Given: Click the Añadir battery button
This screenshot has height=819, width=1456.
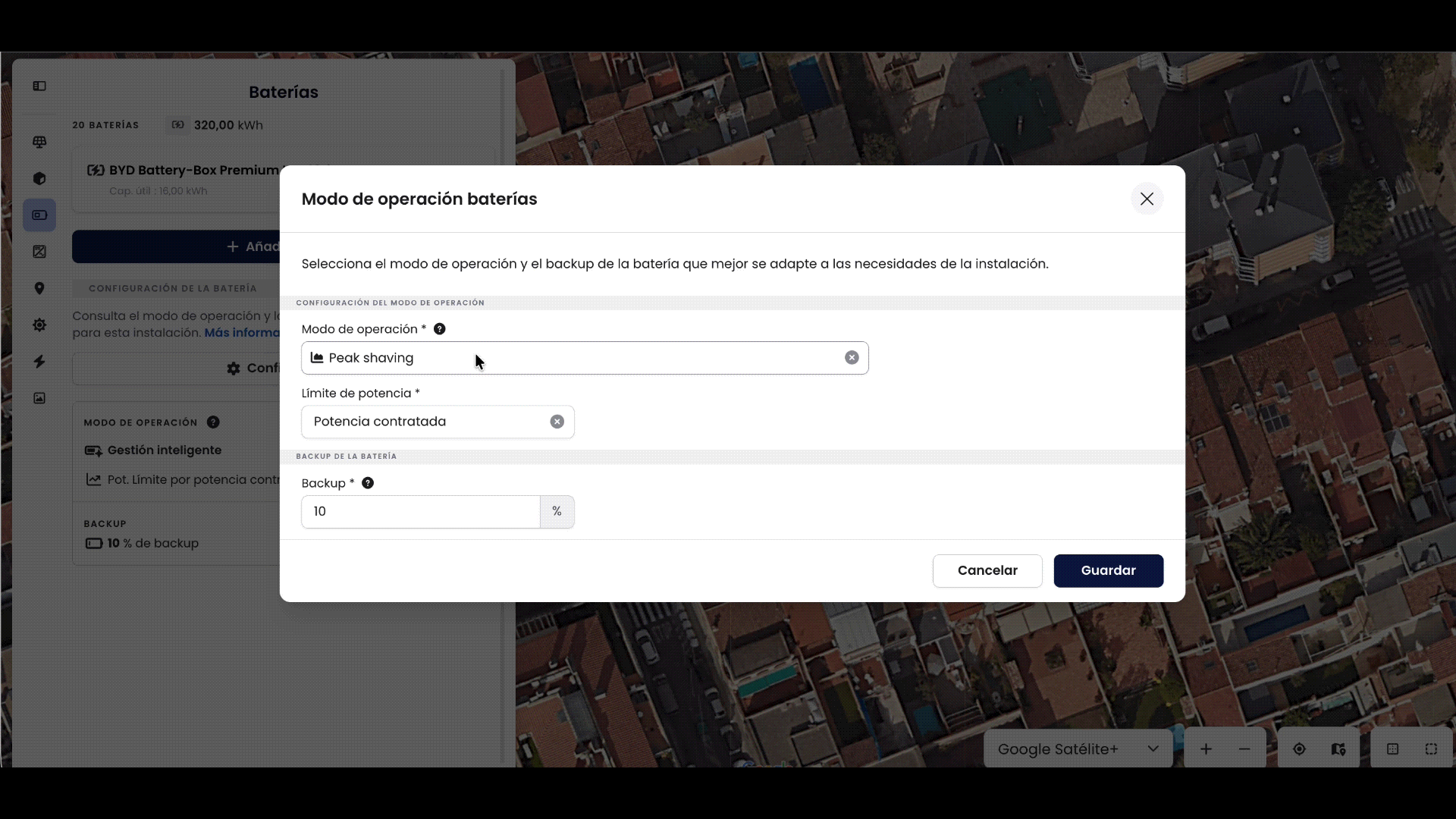Looking at the screenshot, I should point(176,246).
